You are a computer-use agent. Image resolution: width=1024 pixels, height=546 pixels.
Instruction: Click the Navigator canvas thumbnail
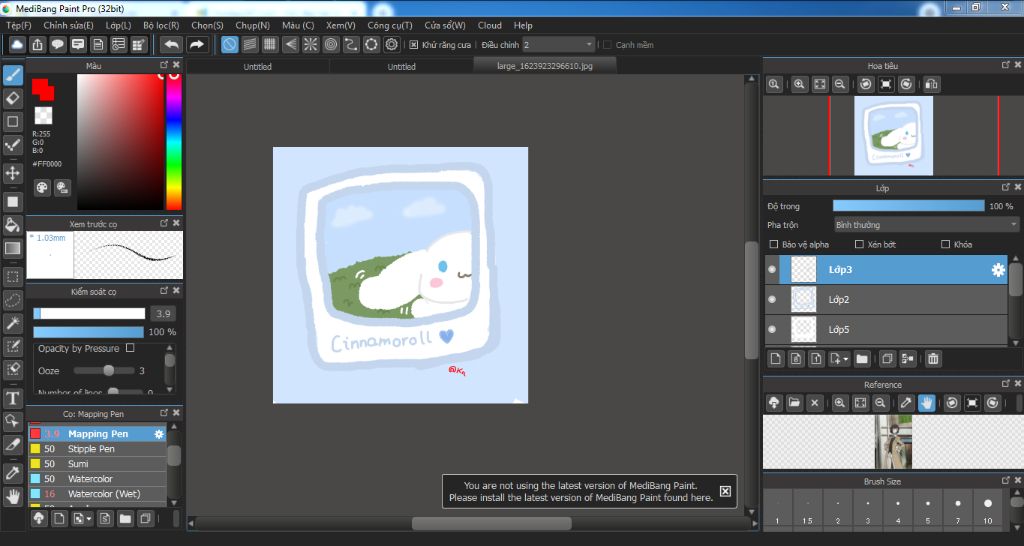[x=893, y=136]
